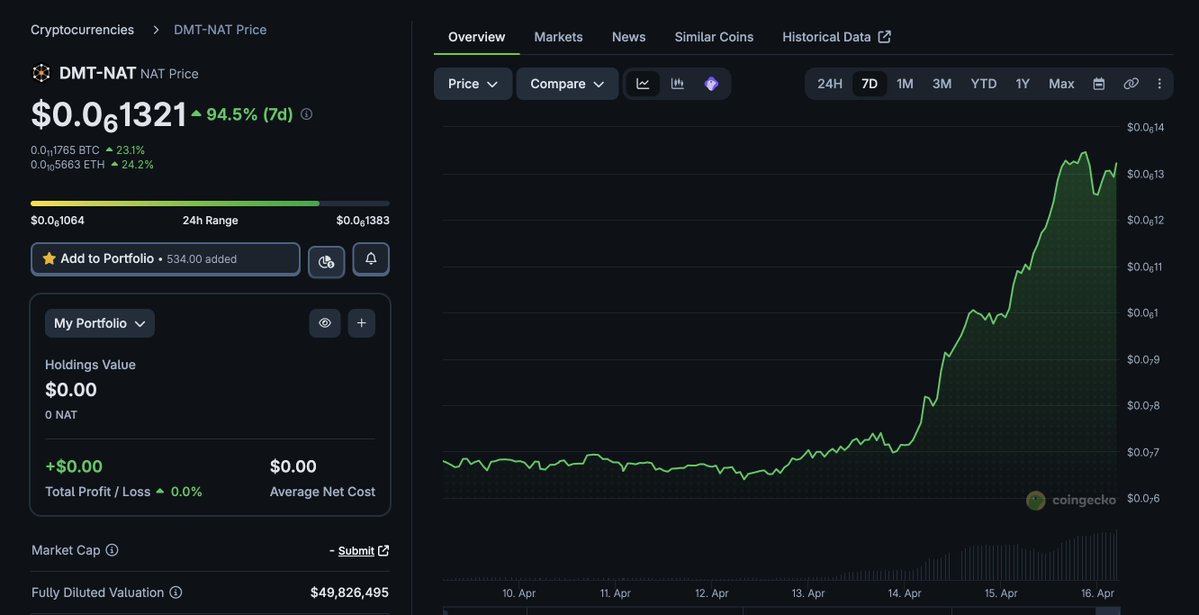Switch to candlestick chart icon
Viewport: 1199px width, 615px height.
(x=677, y=84)
